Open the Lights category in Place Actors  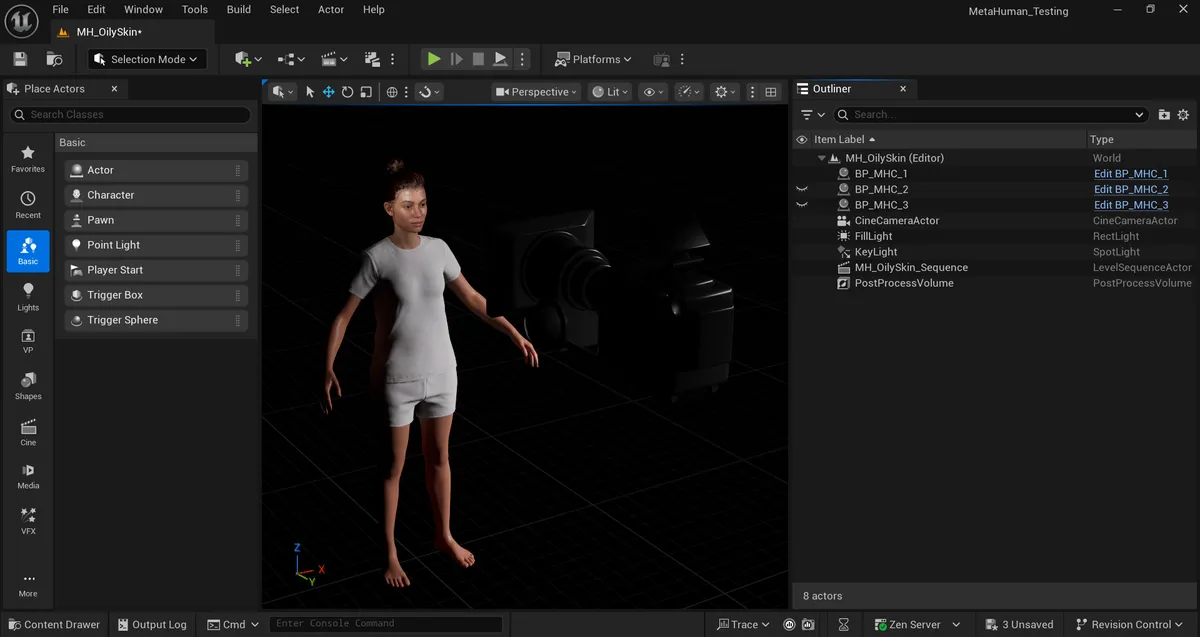point(28,296)
